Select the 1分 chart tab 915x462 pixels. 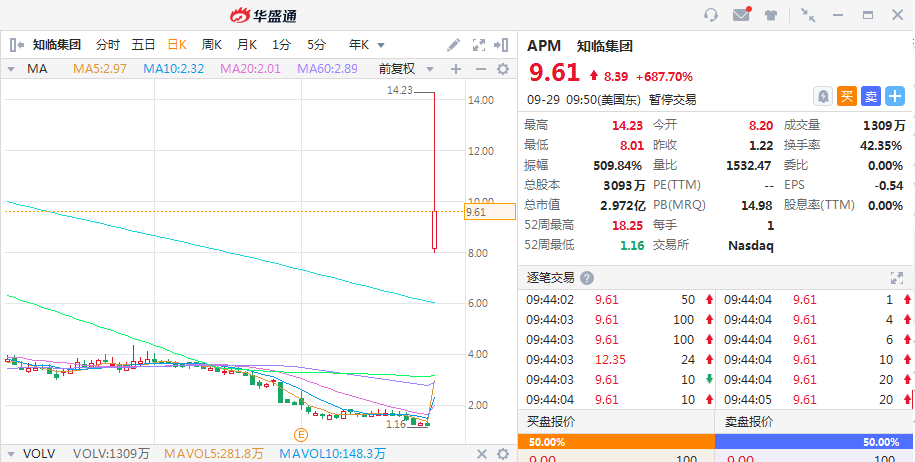281,45
